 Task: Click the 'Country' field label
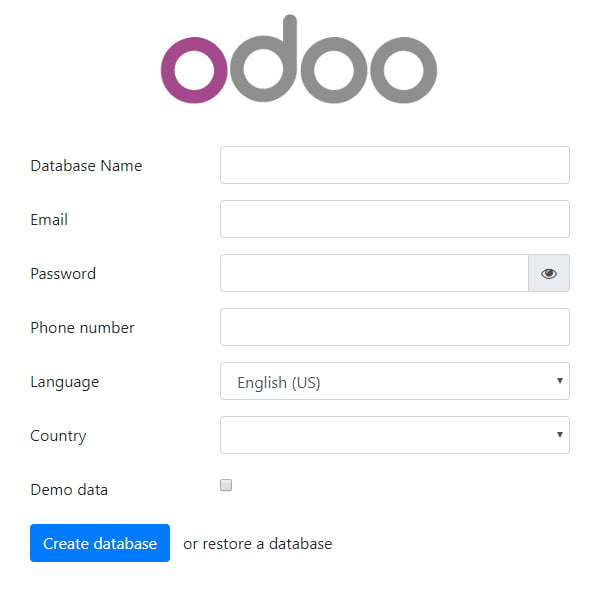58,436
